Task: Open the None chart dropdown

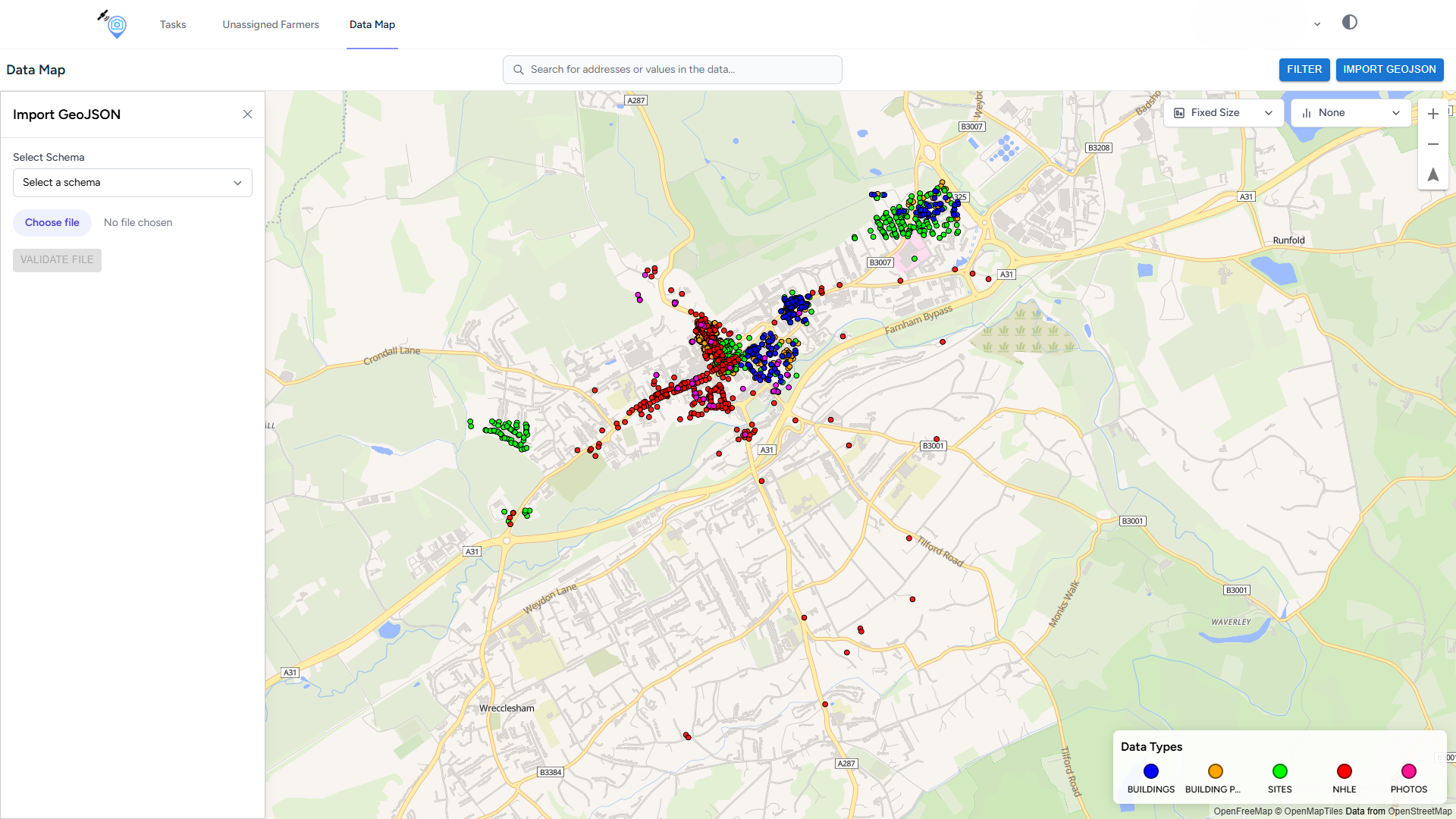Action: tap(1351, 113)
